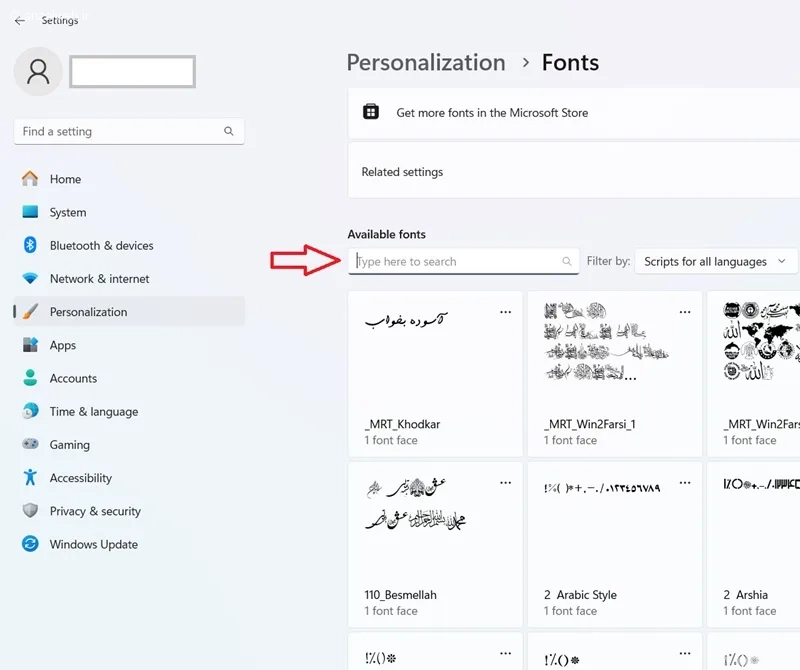
Task: Open more options for 110_Besmellah font
Action: (x=505, y=483)
